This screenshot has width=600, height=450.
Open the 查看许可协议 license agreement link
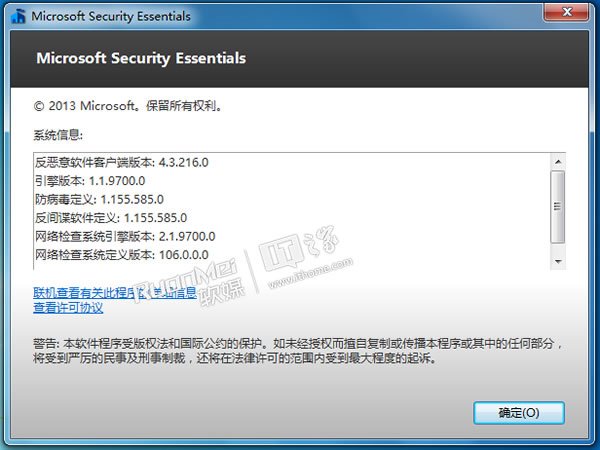pyautogui.click(x=68, y=308)
